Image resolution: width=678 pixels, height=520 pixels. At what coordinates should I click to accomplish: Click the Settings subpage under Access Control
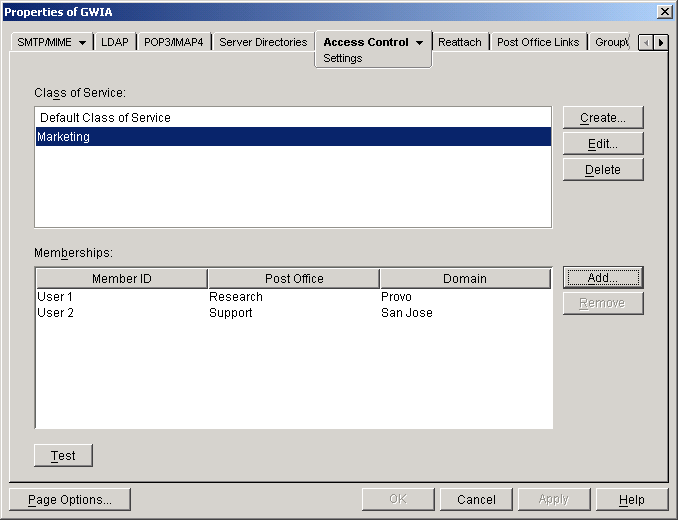point(342,58)
